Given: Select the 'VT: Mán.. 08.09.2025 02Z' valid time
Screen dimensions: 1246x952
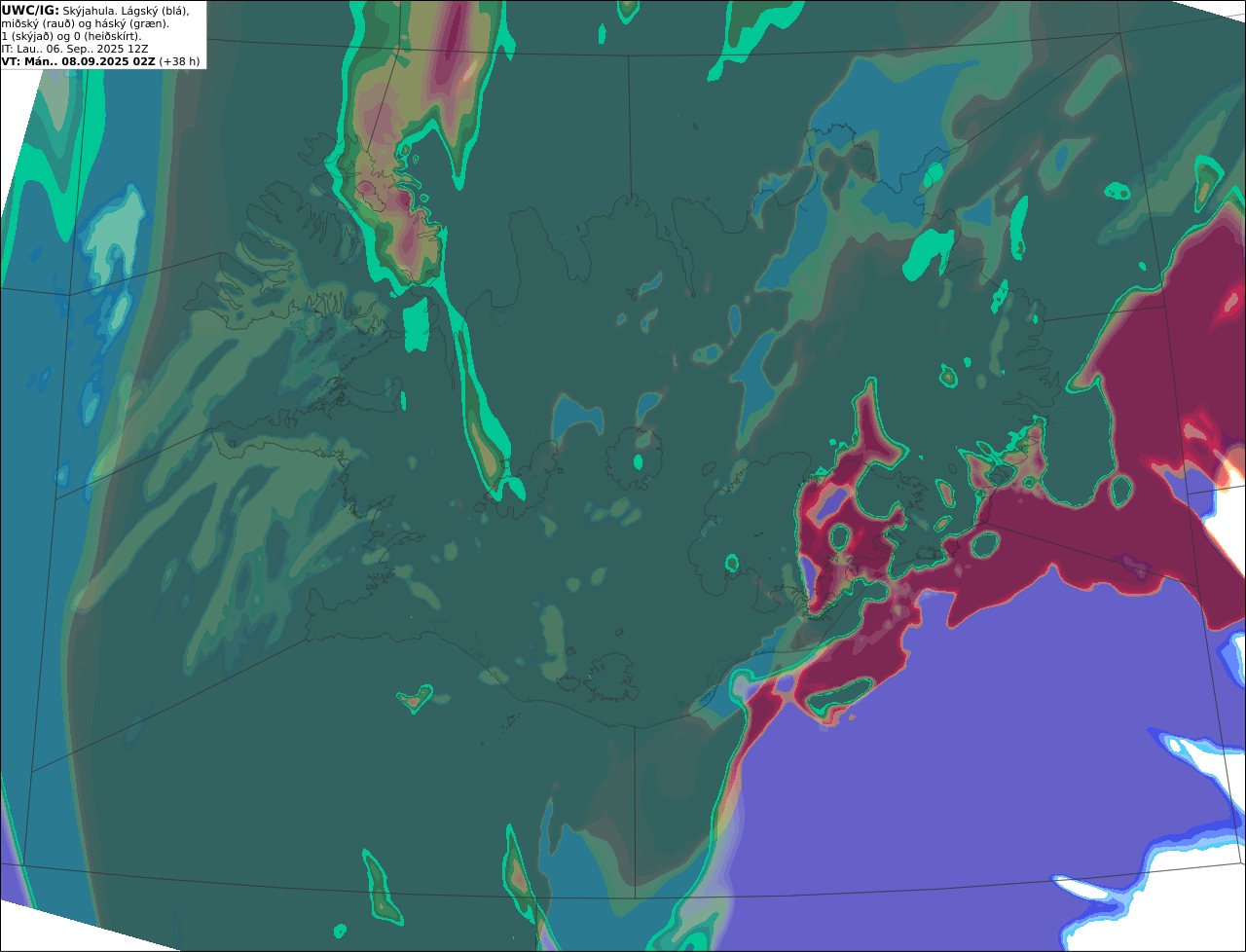Looking at the screenshot, I should coord(78,61).
